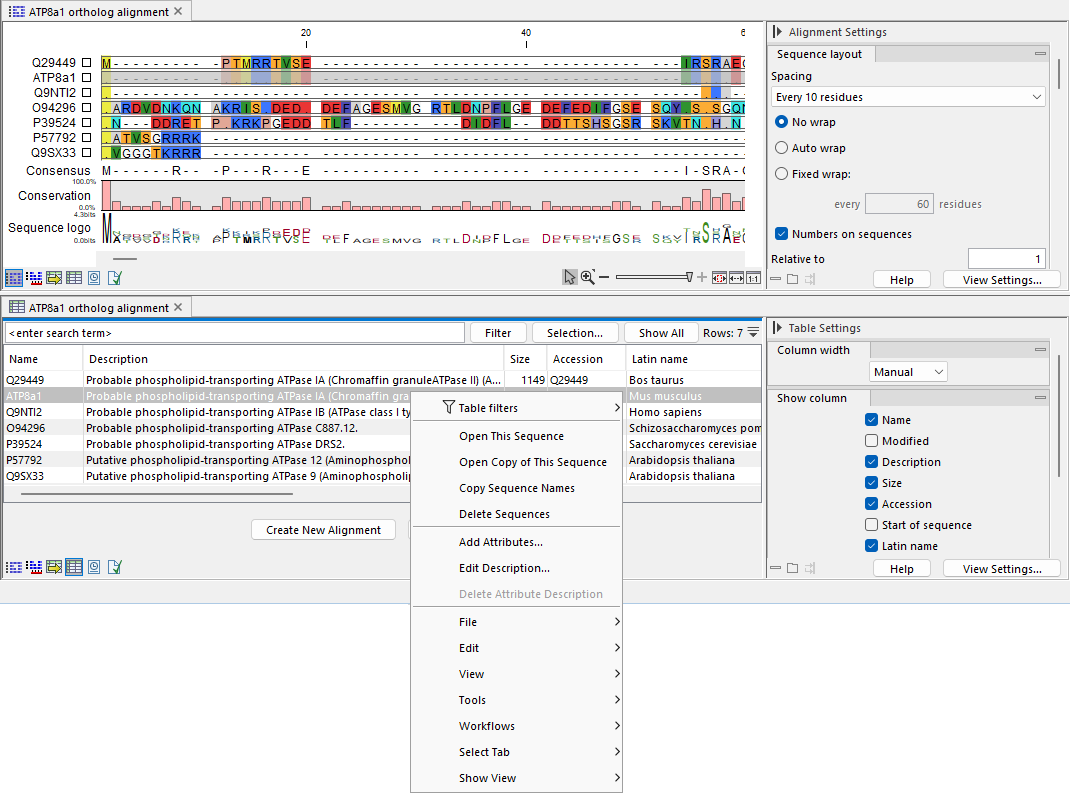
Task: Click the zoom in plus icon
Action: [x=702, y=277]
